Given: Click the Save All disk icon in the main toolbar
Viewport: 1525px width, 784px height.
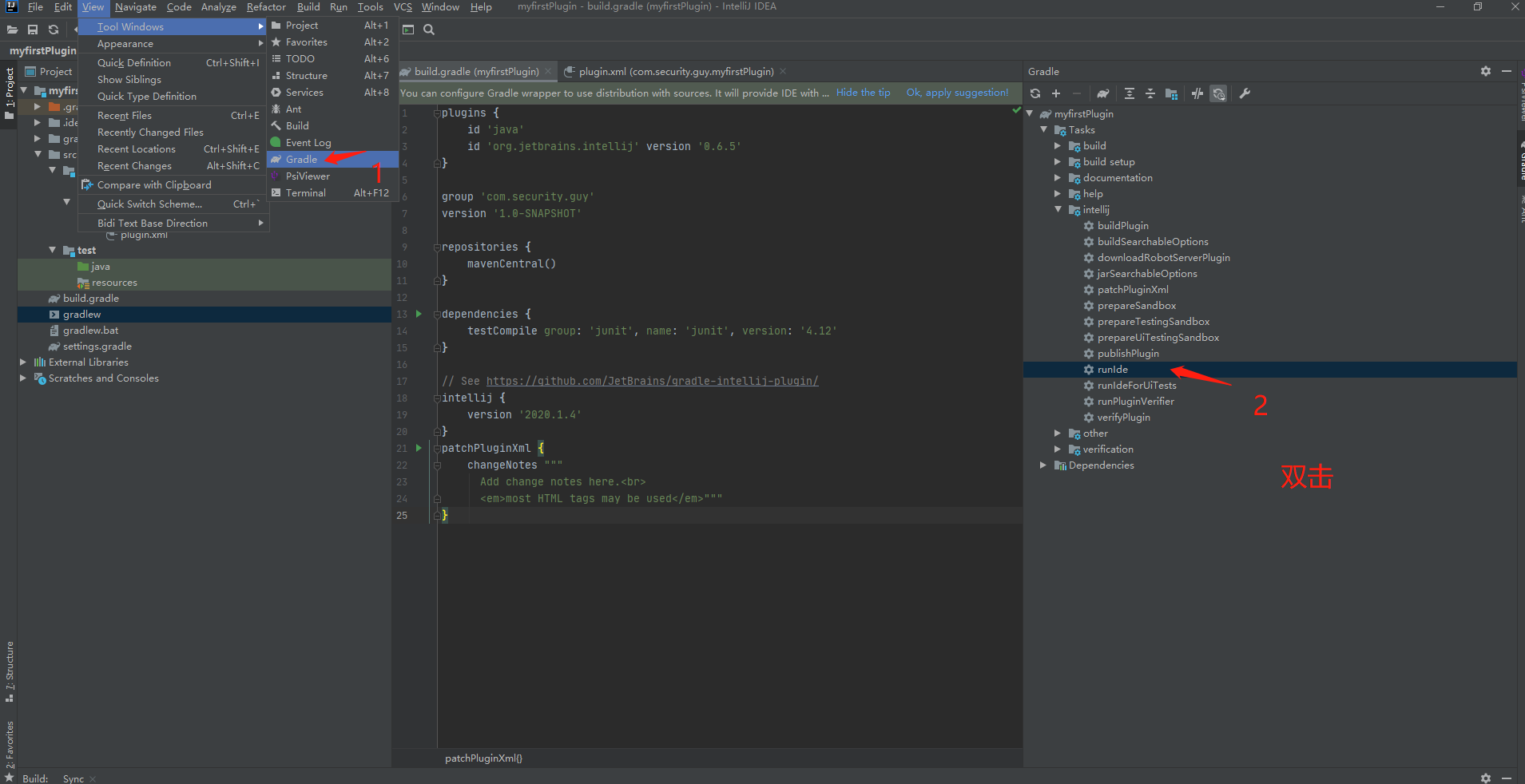Looking at the screenshot, I should [x=33, y=30].
